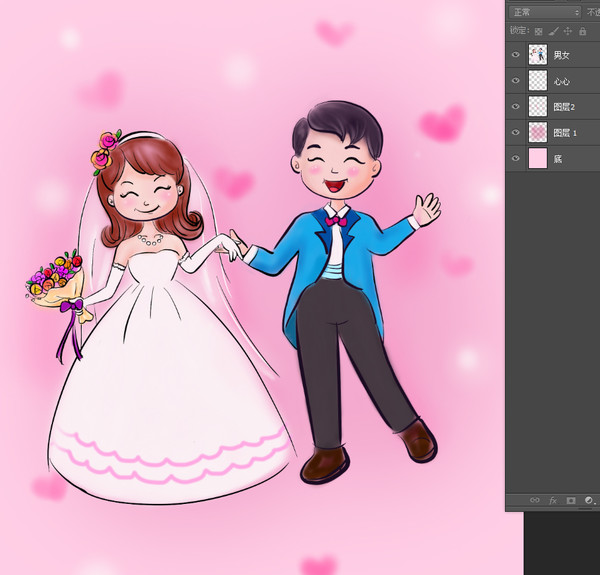The width and height of the screenshot is (600, 575).
Task: Click the layer name 图层2
Action: point(564,107)
